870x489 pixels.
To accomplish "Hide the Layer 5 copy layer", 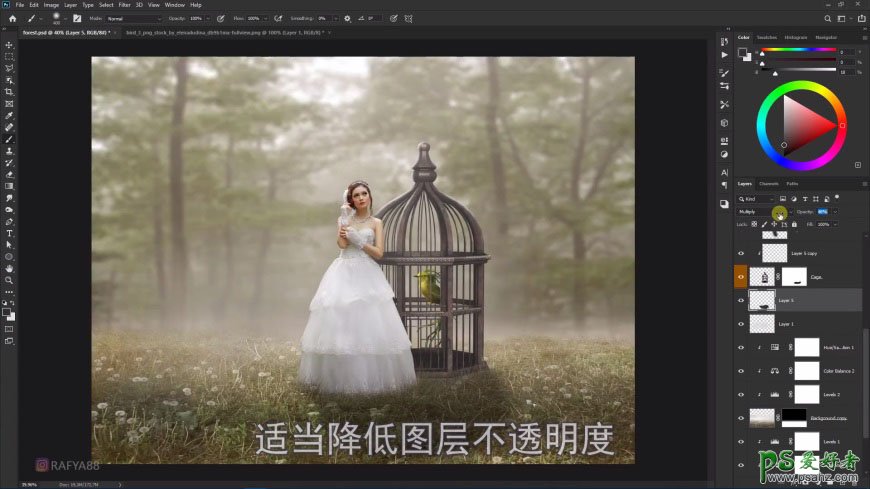I will (x=741, y=253).
